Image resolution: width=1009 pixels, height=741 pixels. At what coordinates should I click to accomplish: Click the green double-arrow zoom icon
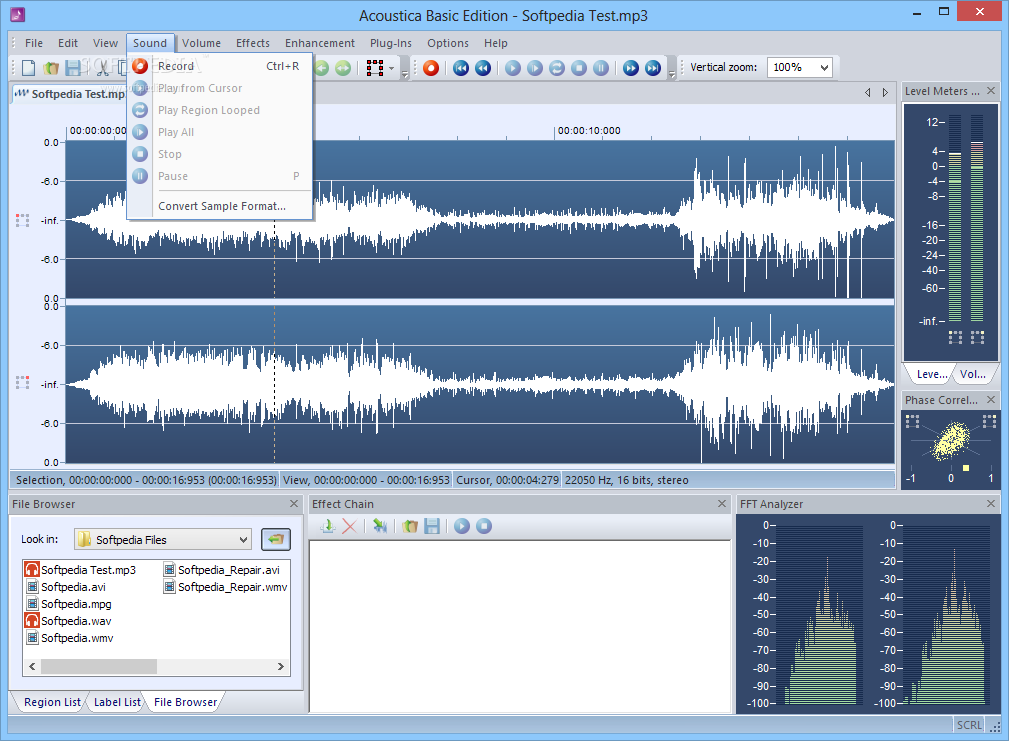[343, 68]
